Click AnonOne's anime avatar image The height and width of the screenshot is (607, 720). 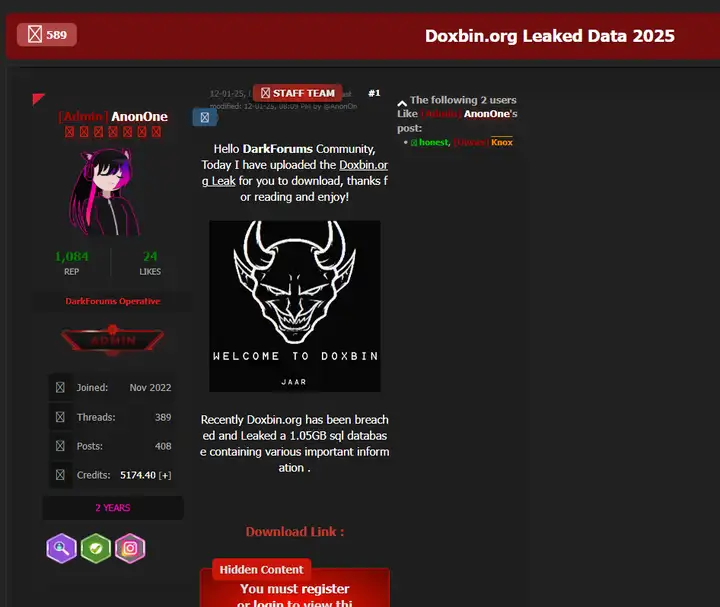[105, 191]
